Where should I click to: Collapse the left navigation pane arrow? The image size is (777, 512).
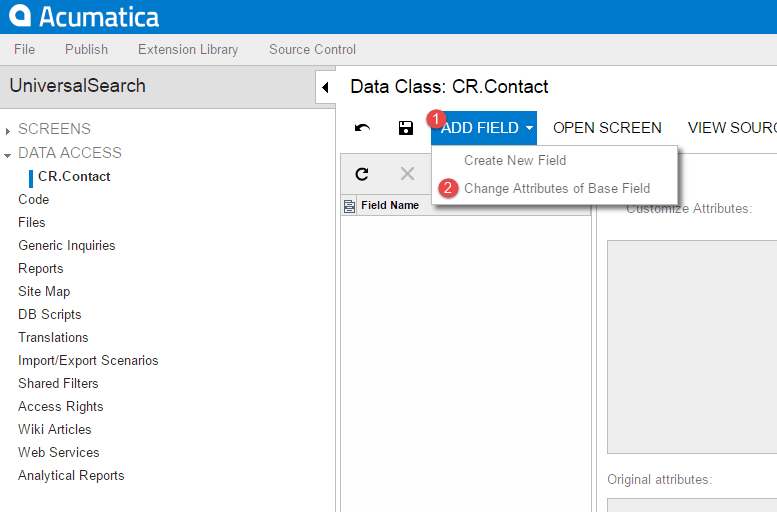pos(325,88)
